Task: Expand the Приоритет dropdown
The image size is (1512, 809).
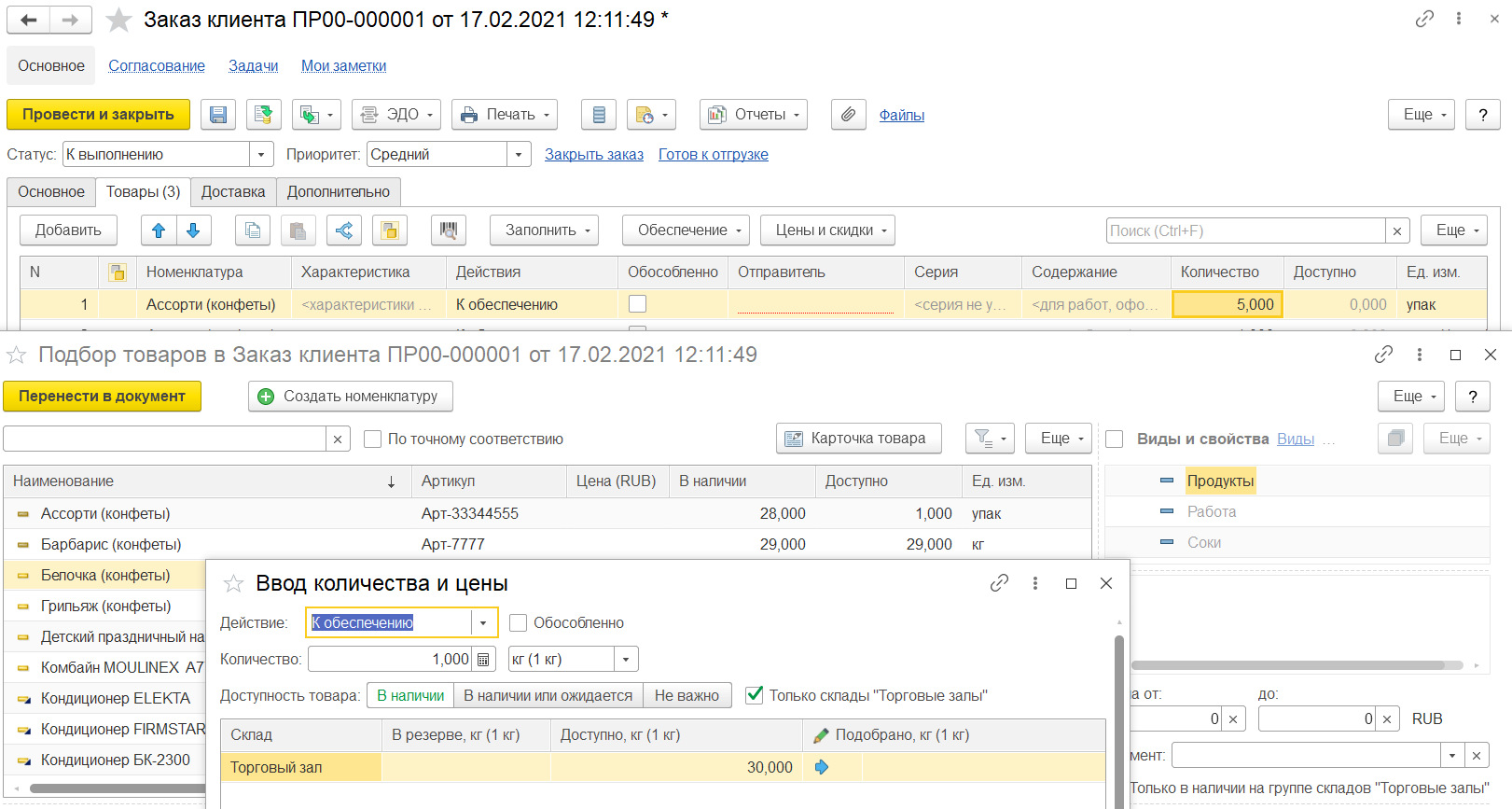Action: pyautogui.click(x=519, y=154)
